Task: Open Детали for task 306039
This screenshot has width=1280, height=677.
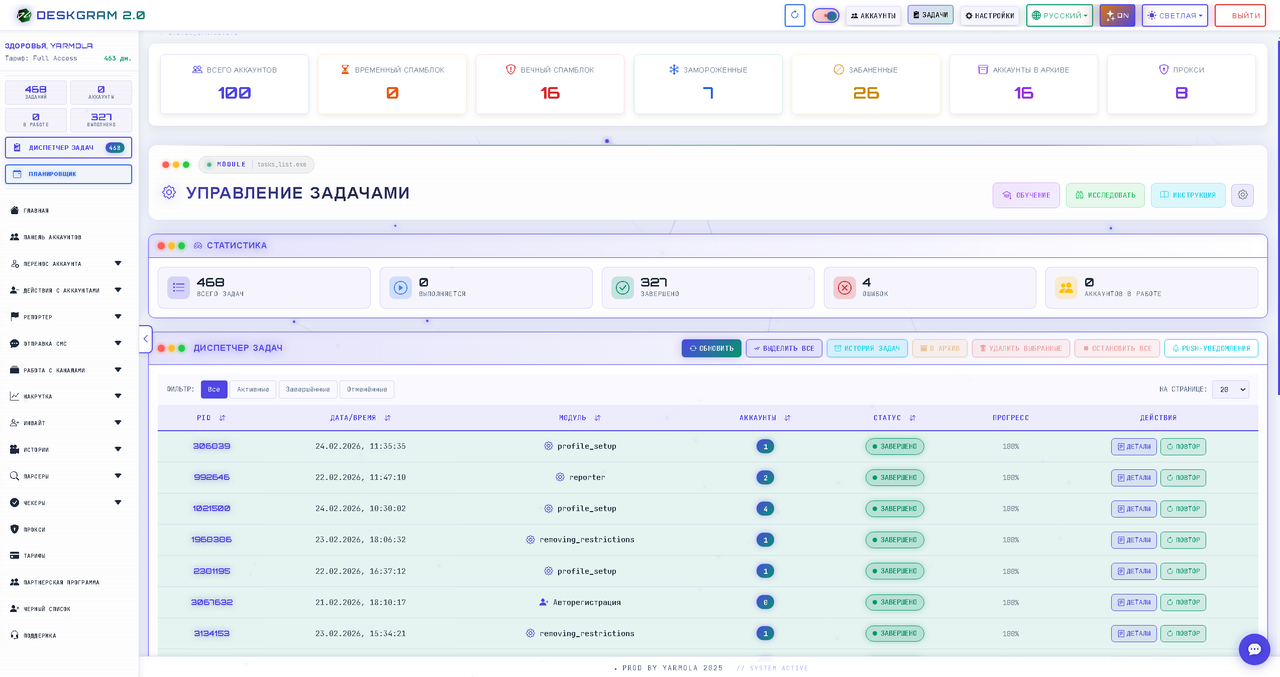Action: tap(1133, 446)
